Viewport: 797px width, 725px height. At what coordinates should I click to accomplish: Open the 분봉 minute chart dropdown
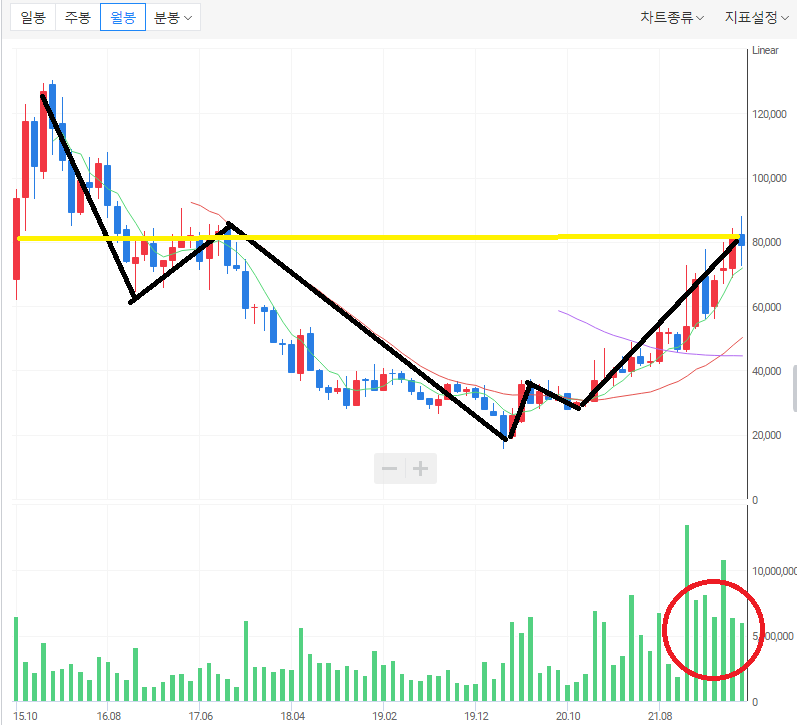coord(173,17)
